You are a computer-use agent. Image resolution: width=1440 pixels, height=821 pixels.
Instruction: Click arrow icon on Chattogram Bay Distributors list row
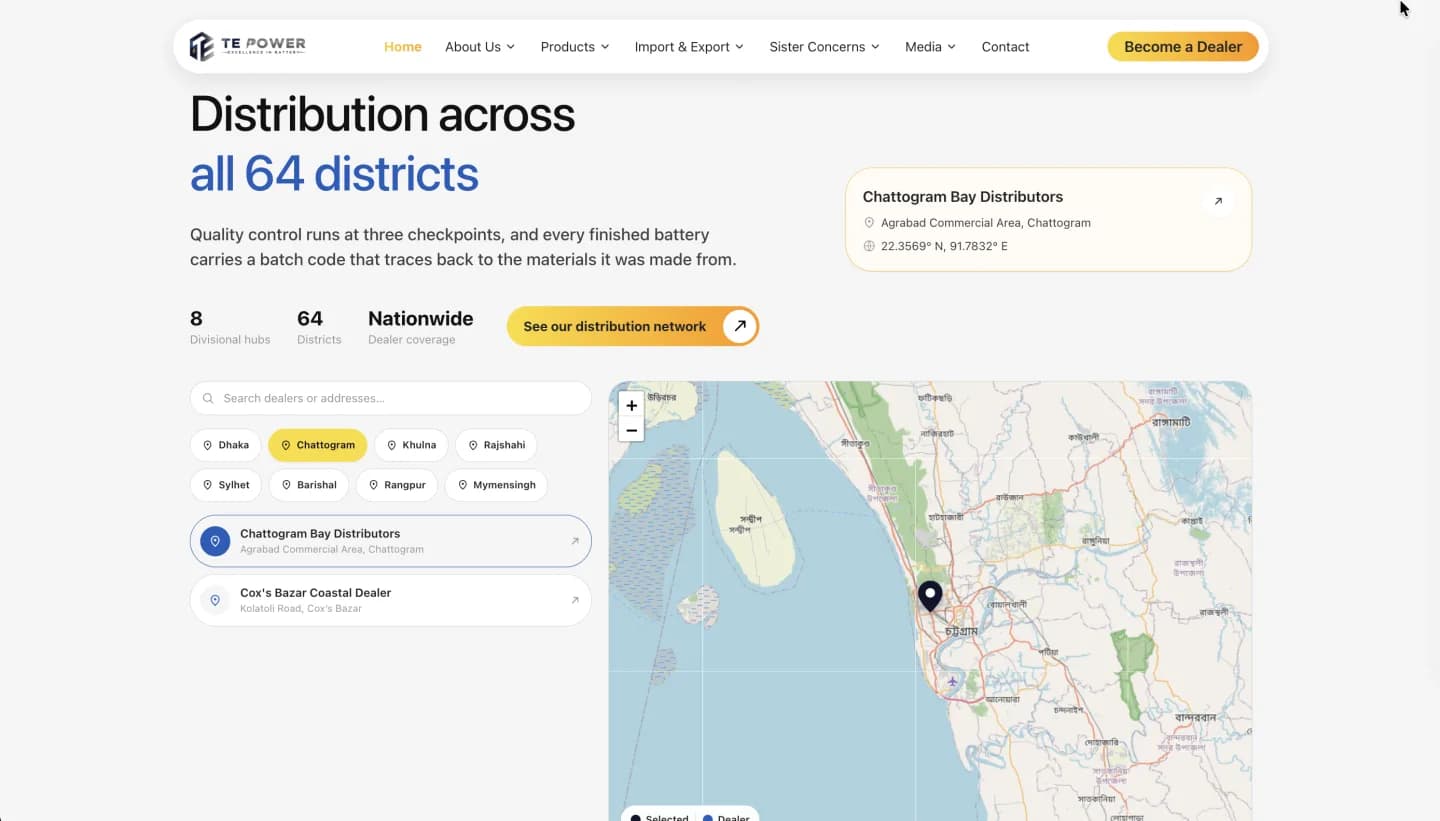point(575,541)
